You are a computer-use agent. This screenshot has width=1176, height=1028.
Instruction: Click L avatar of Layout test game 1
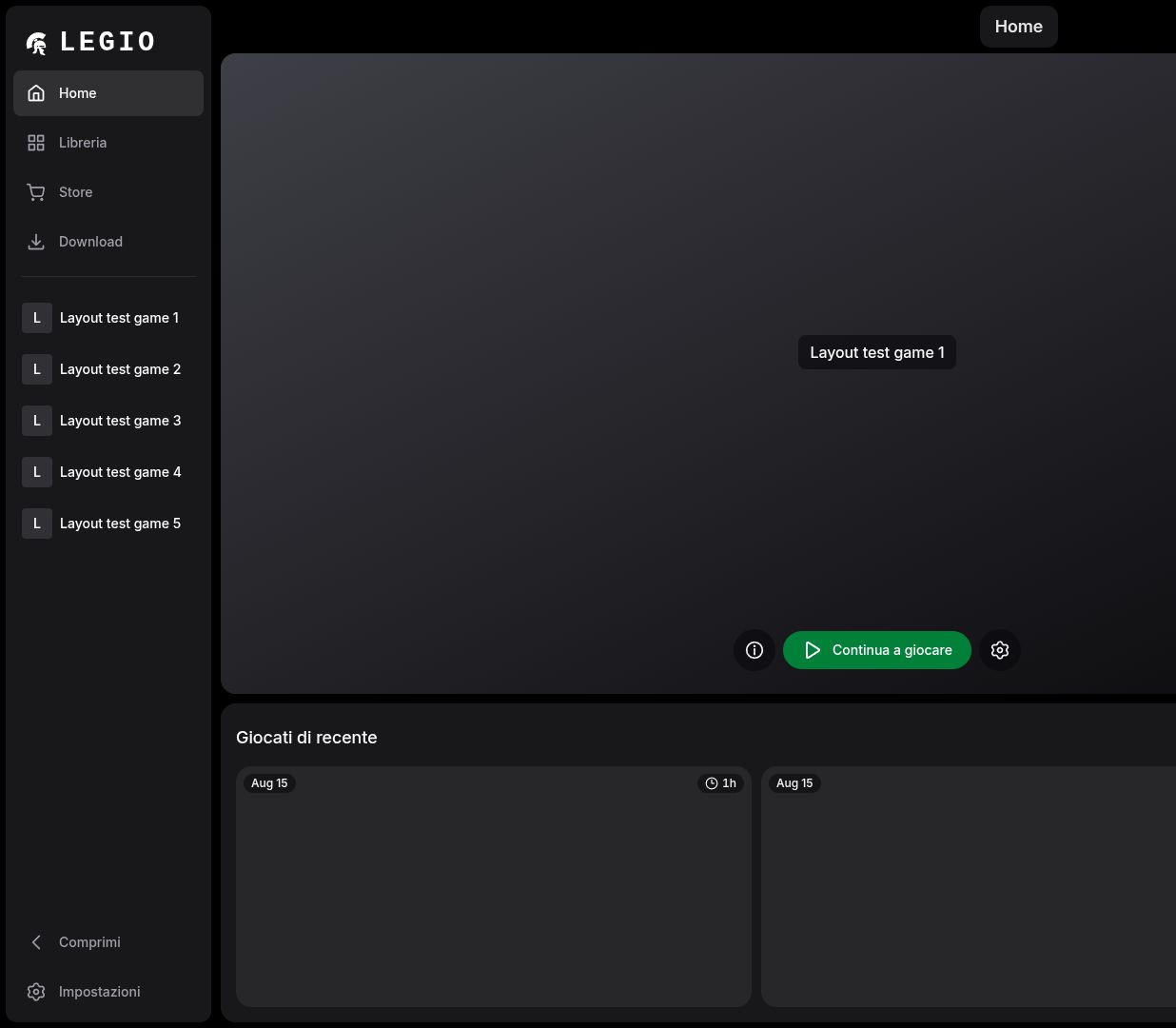[x=37, y=318]
